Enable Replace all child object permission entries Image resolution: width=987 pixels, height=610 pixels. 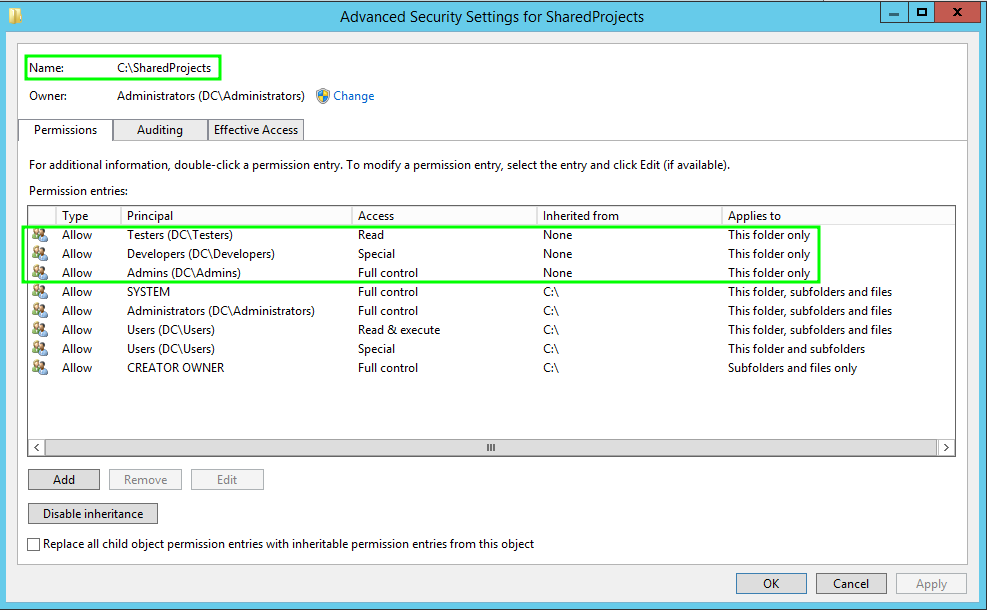[35, 545]
